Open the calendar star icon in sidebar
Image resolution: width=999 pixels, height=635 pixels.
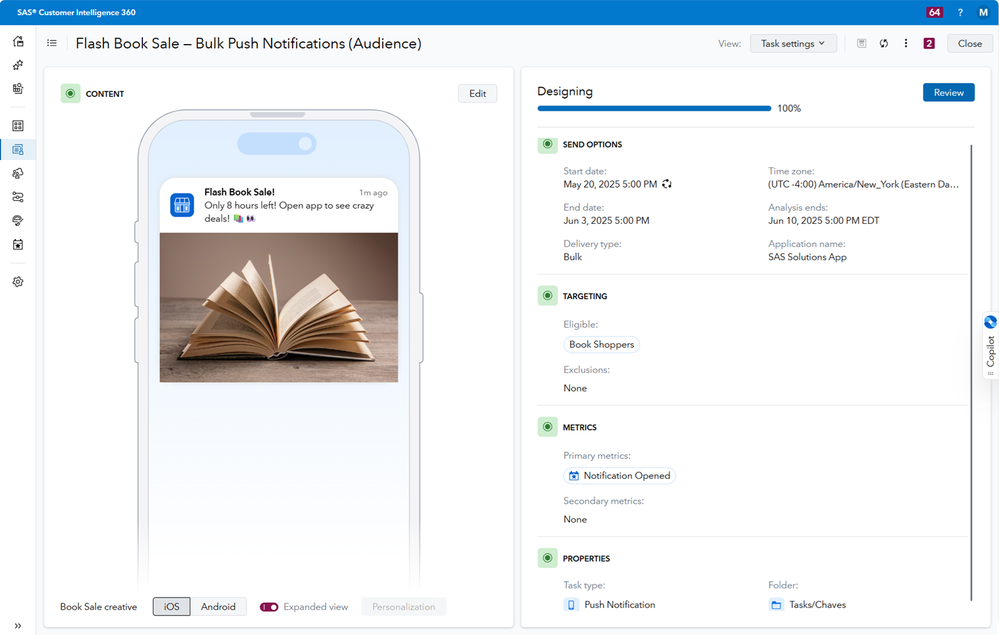[x=18, y=244]
